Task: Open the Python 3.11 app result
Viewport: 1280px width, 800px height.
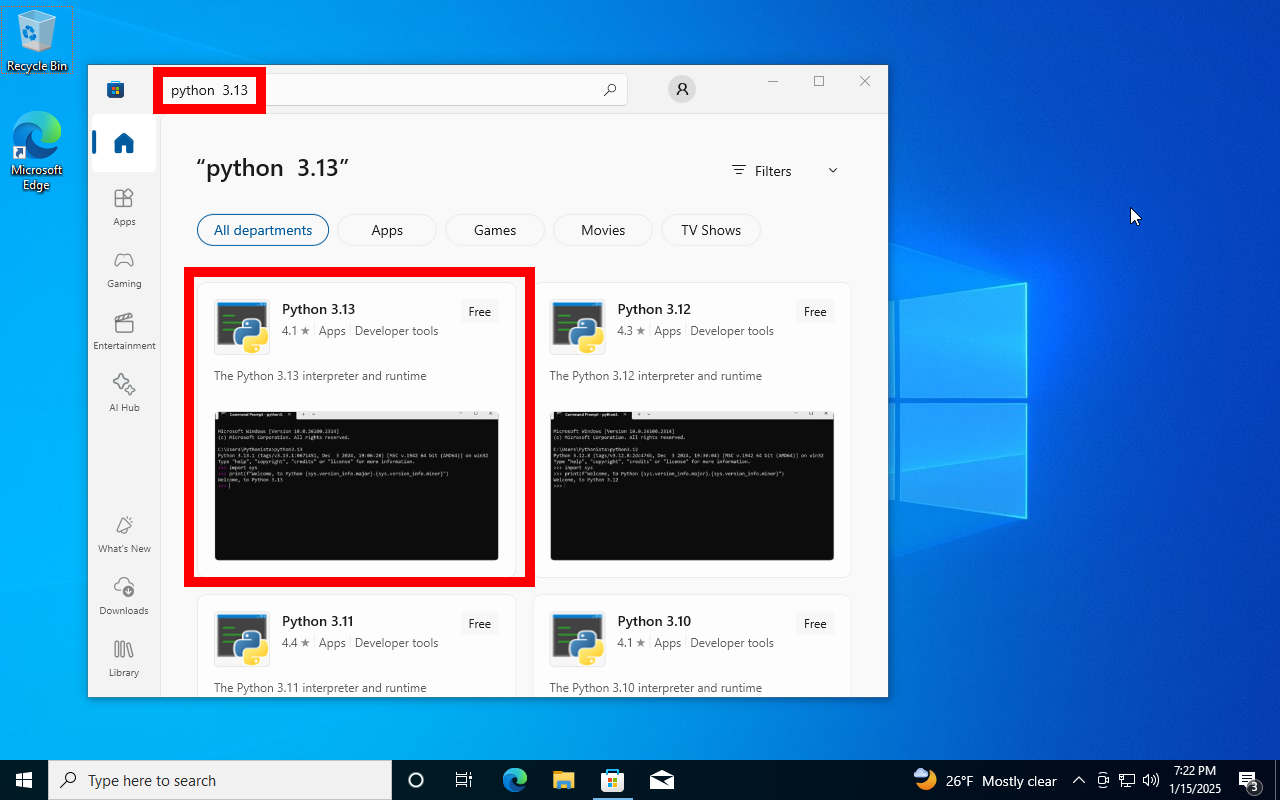Action: pyautogui.click(x=317, y=622)
